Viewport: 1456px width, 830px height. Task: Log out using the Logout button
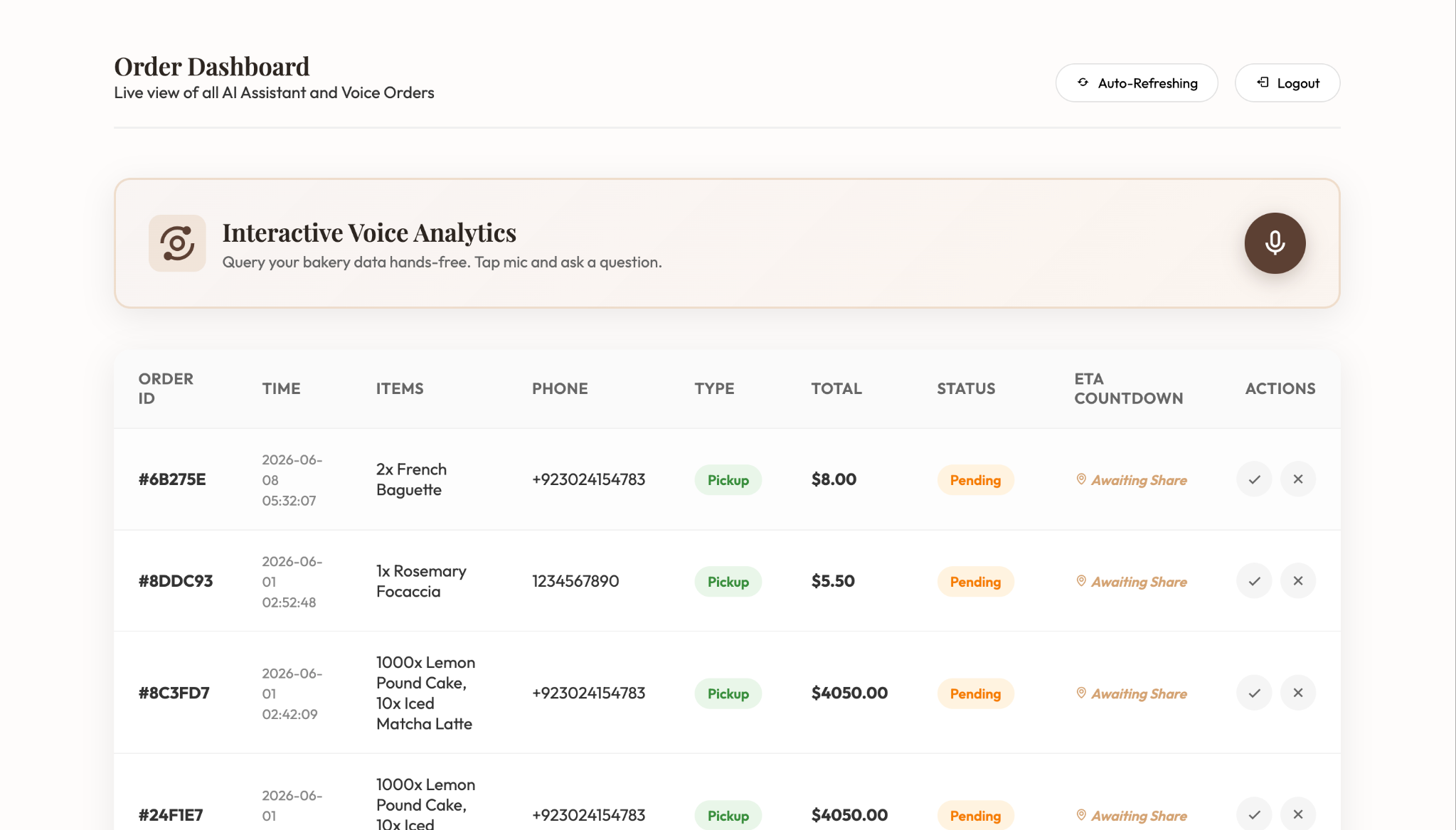tap(1287, 83)
